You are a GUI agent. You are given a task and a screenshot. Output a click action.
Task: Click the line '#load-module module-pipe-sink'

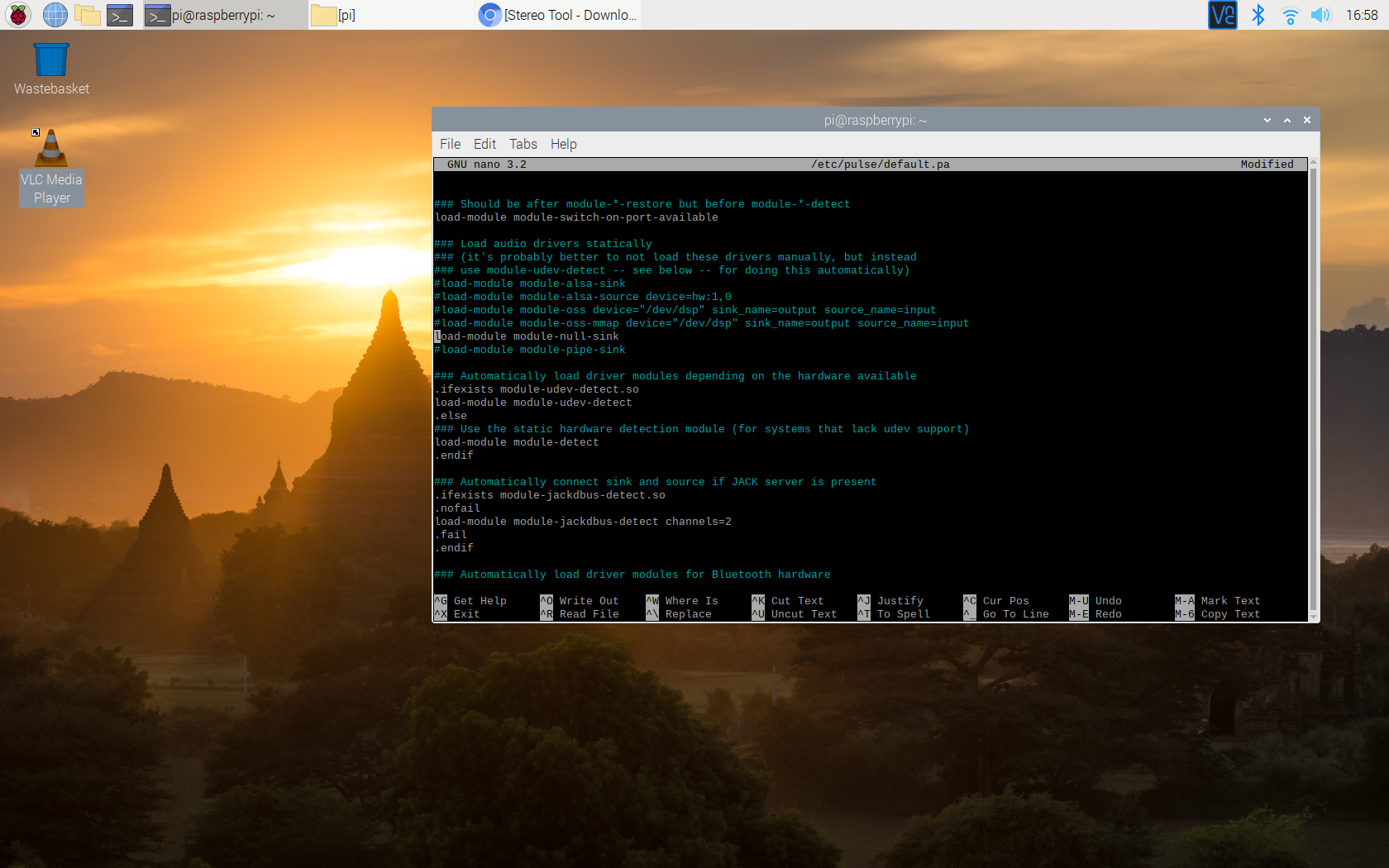point(530,350)
